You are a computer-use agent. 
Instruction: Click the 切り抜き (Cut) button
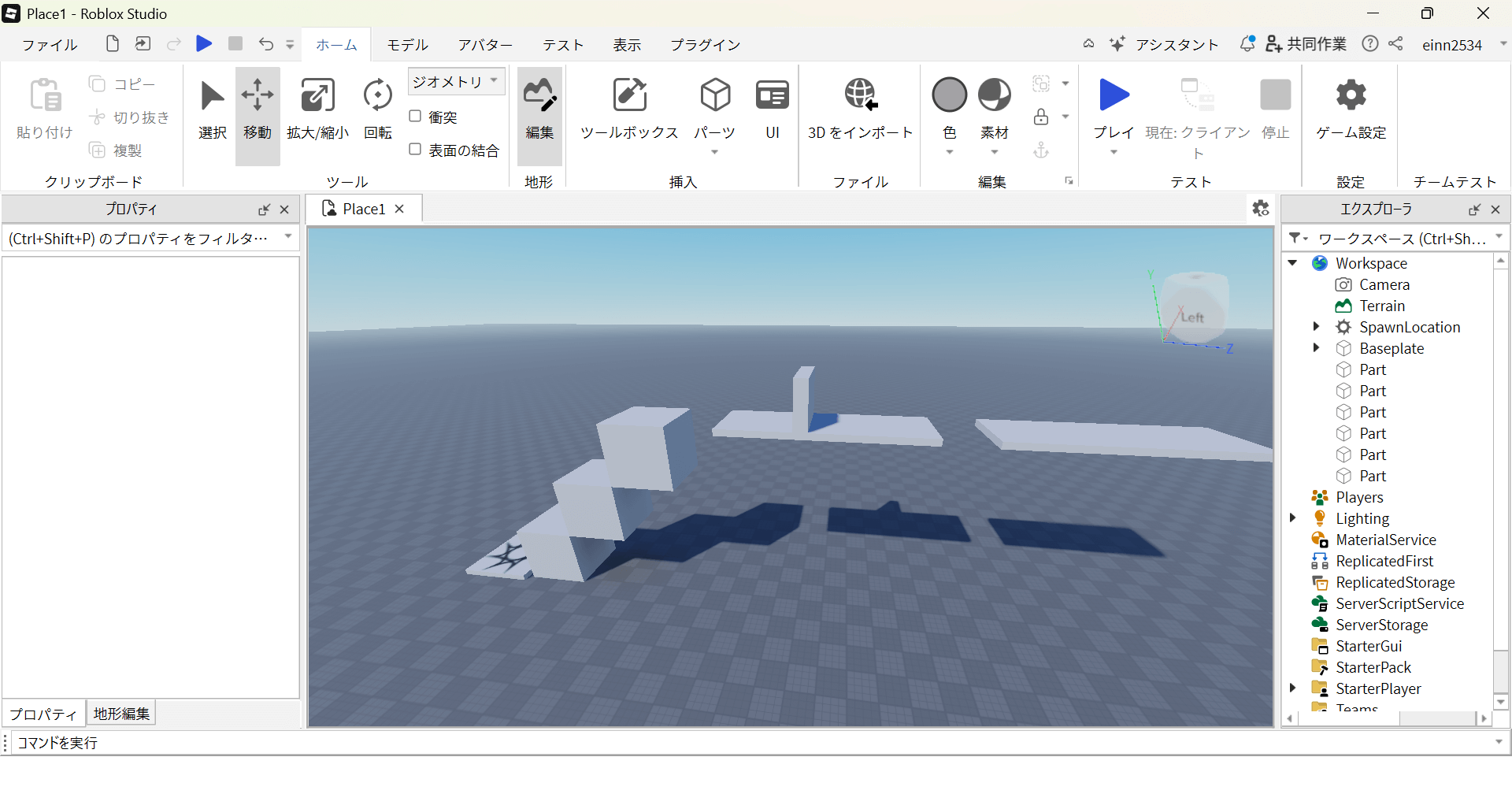130,117
